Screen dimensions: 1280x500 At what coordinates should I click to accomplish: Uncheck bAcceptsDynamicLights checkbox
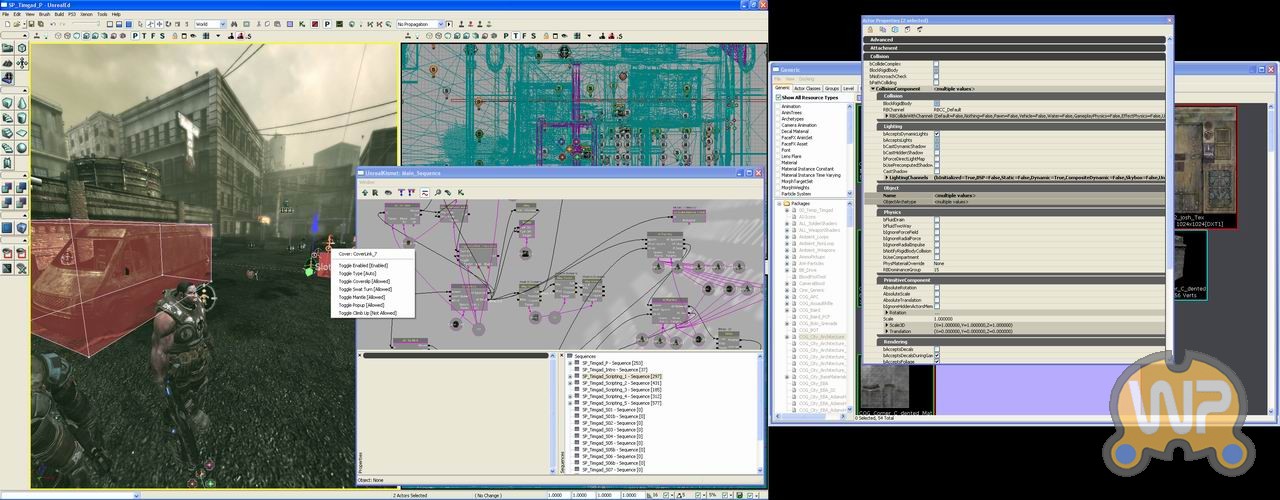point(936,133)
